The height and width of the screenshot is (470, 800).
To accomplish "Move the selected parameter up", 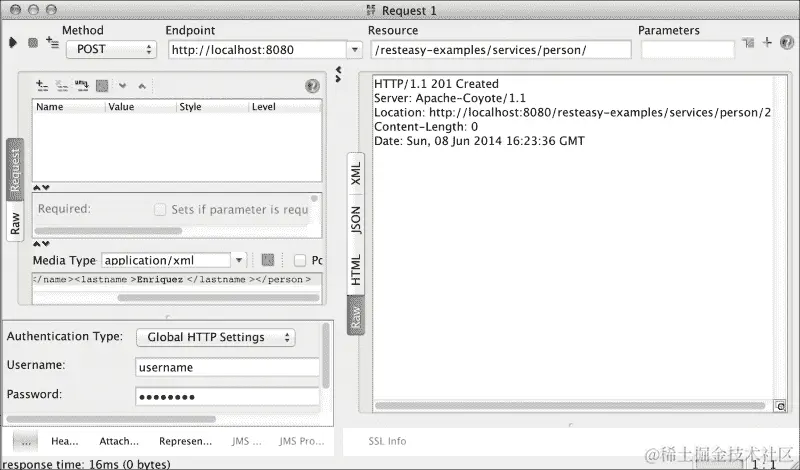I will [142, 86].
